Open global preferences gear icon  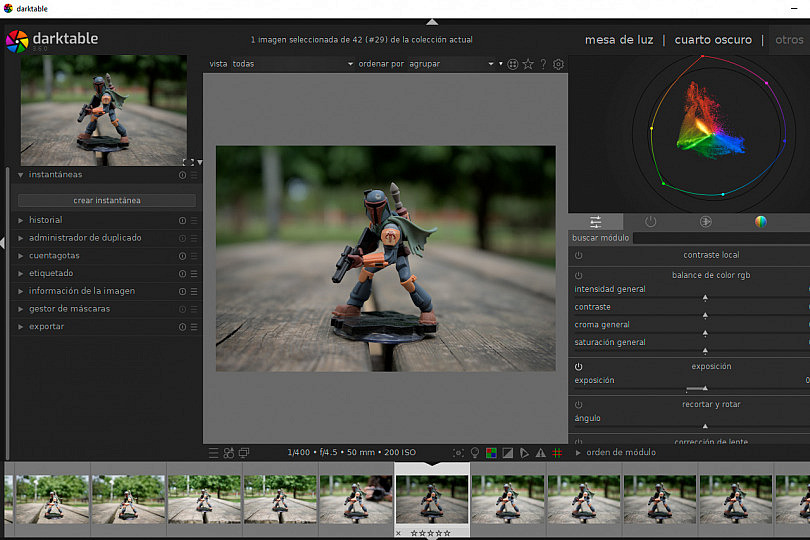coord(558,64)
